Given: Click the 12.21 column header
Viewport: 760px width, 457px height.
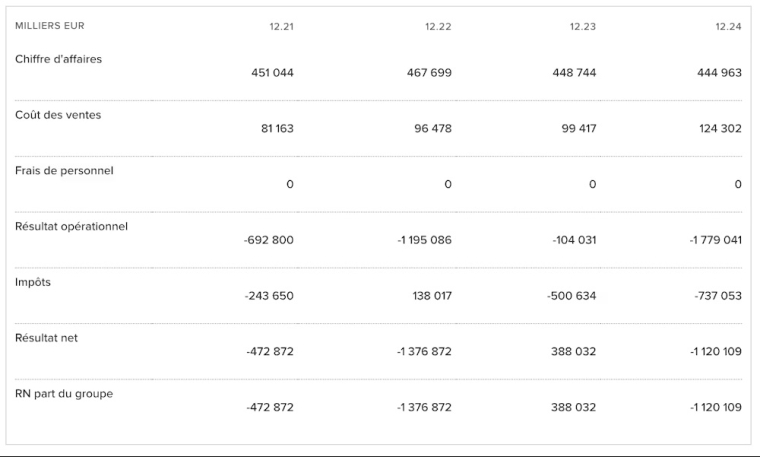Looking at the screenshot, I should 281,26.
